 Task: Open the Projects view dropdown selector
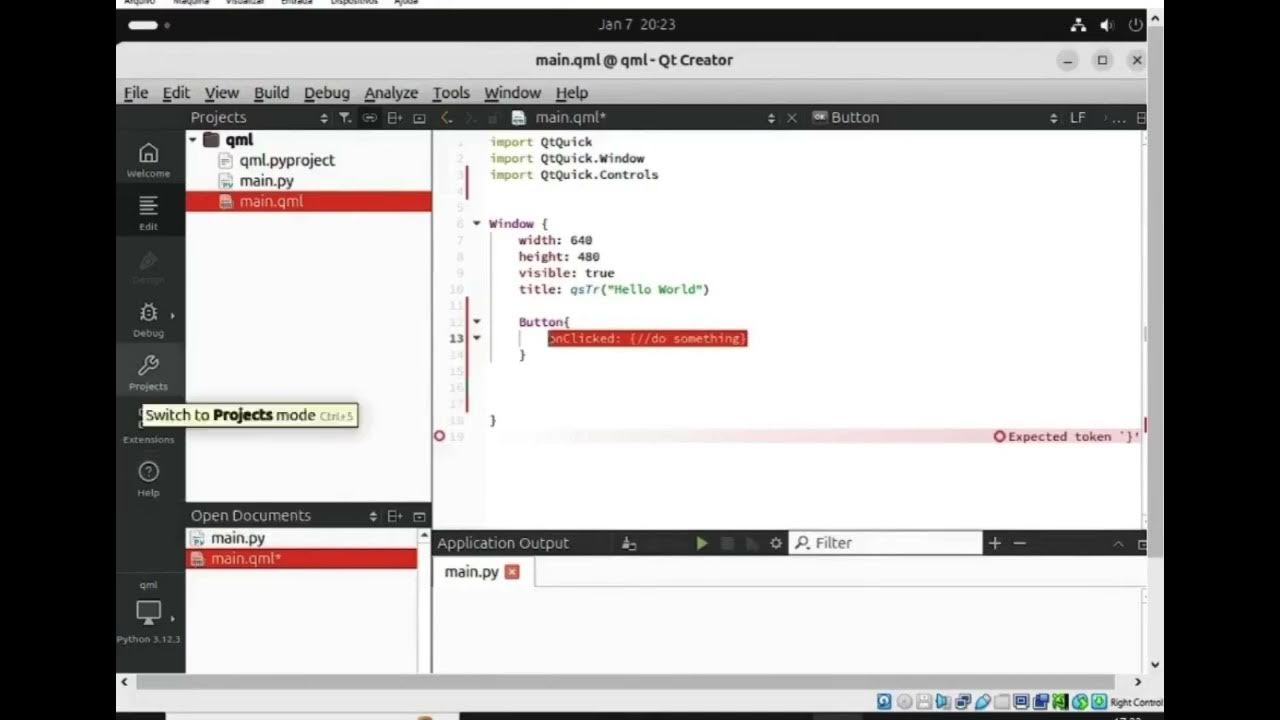tap(323, 118)
